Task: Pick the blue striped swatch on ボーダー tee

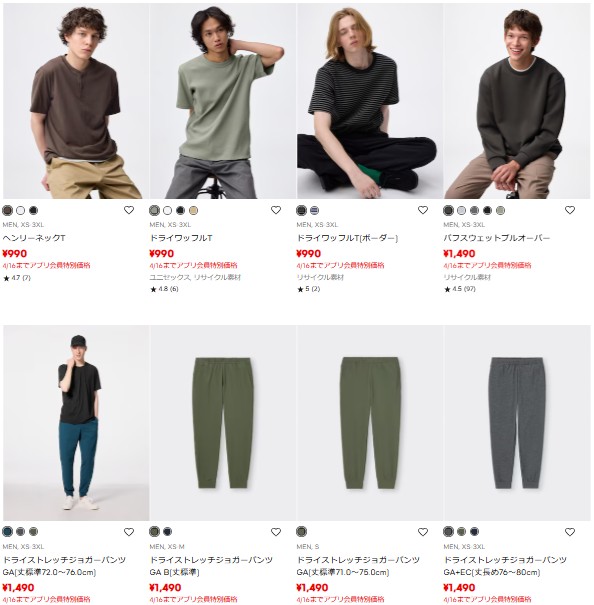Action: coord(315,210)
